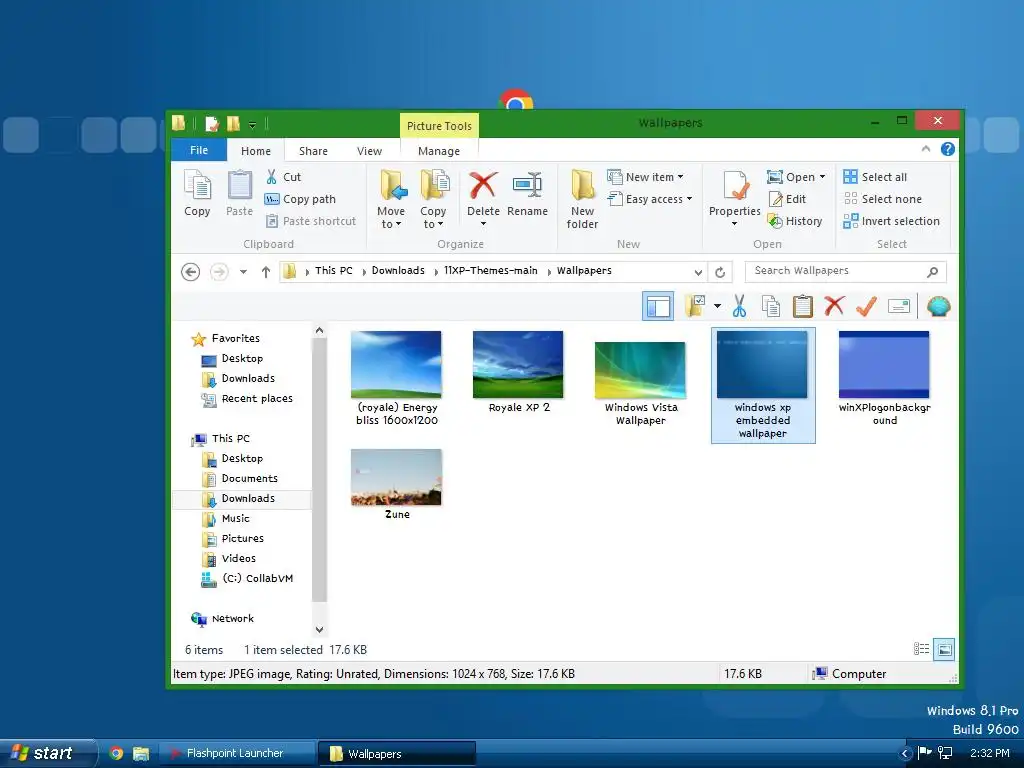Click Select none in ribbon

[x=883, y=199]
